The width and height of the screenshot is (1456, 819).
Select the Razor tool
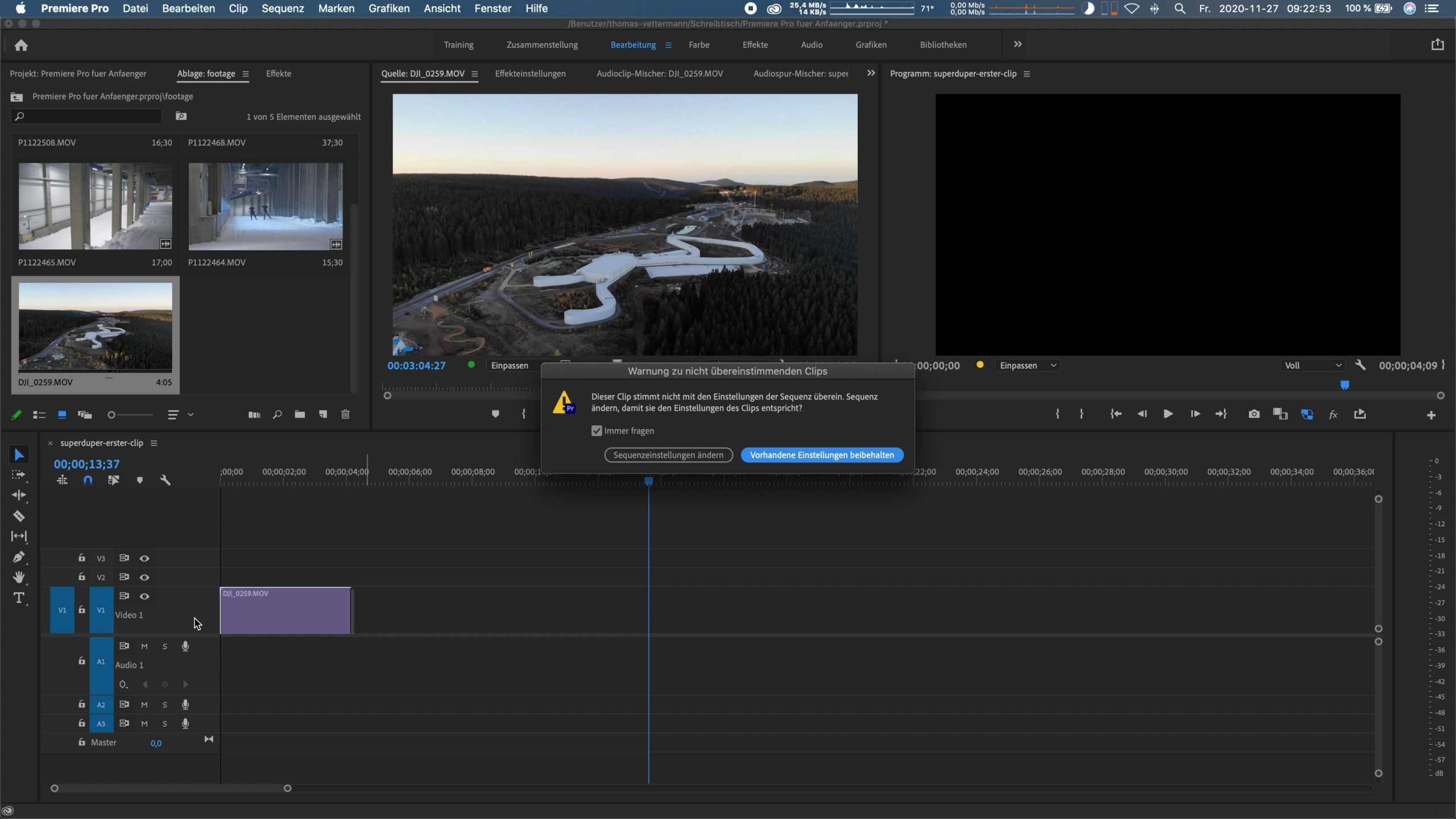(x=19, y=516)
